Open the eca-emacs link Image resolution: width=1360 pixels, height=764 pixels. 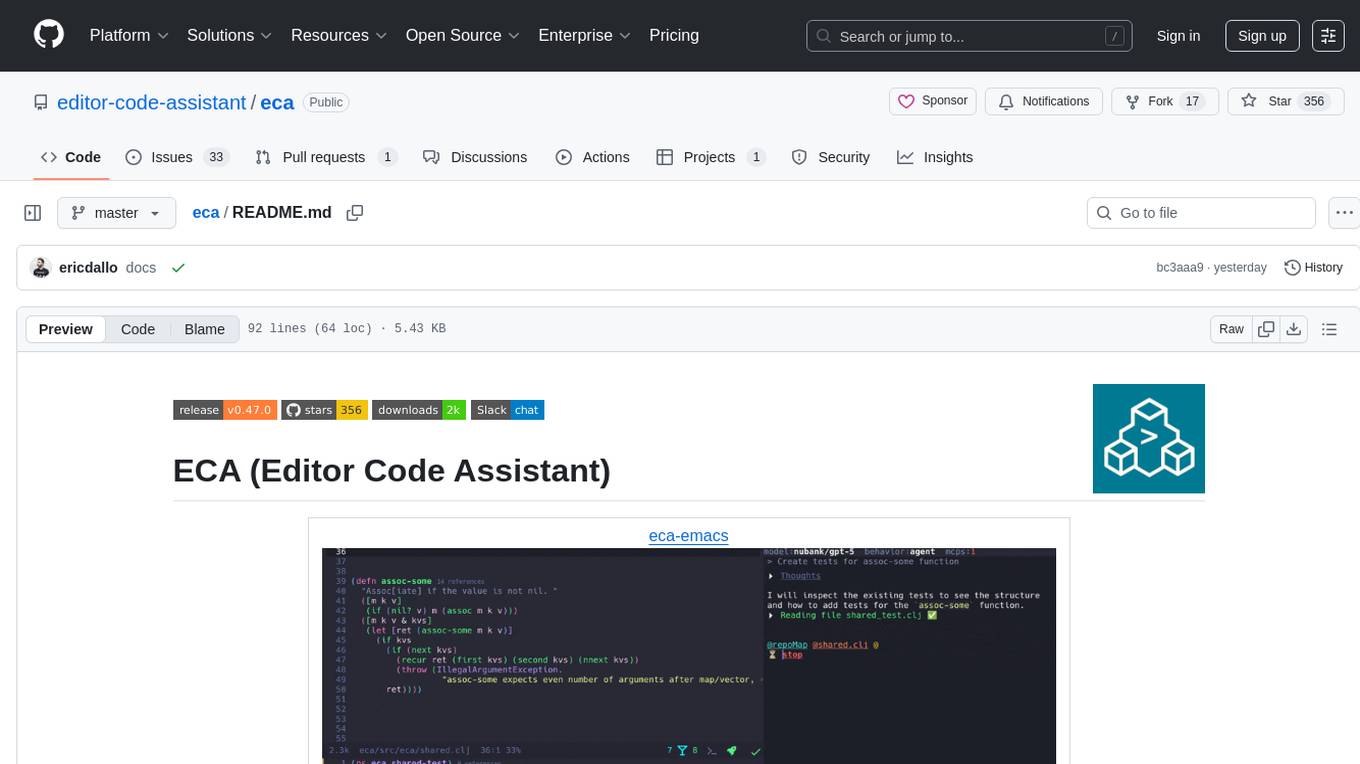(688, 535)
